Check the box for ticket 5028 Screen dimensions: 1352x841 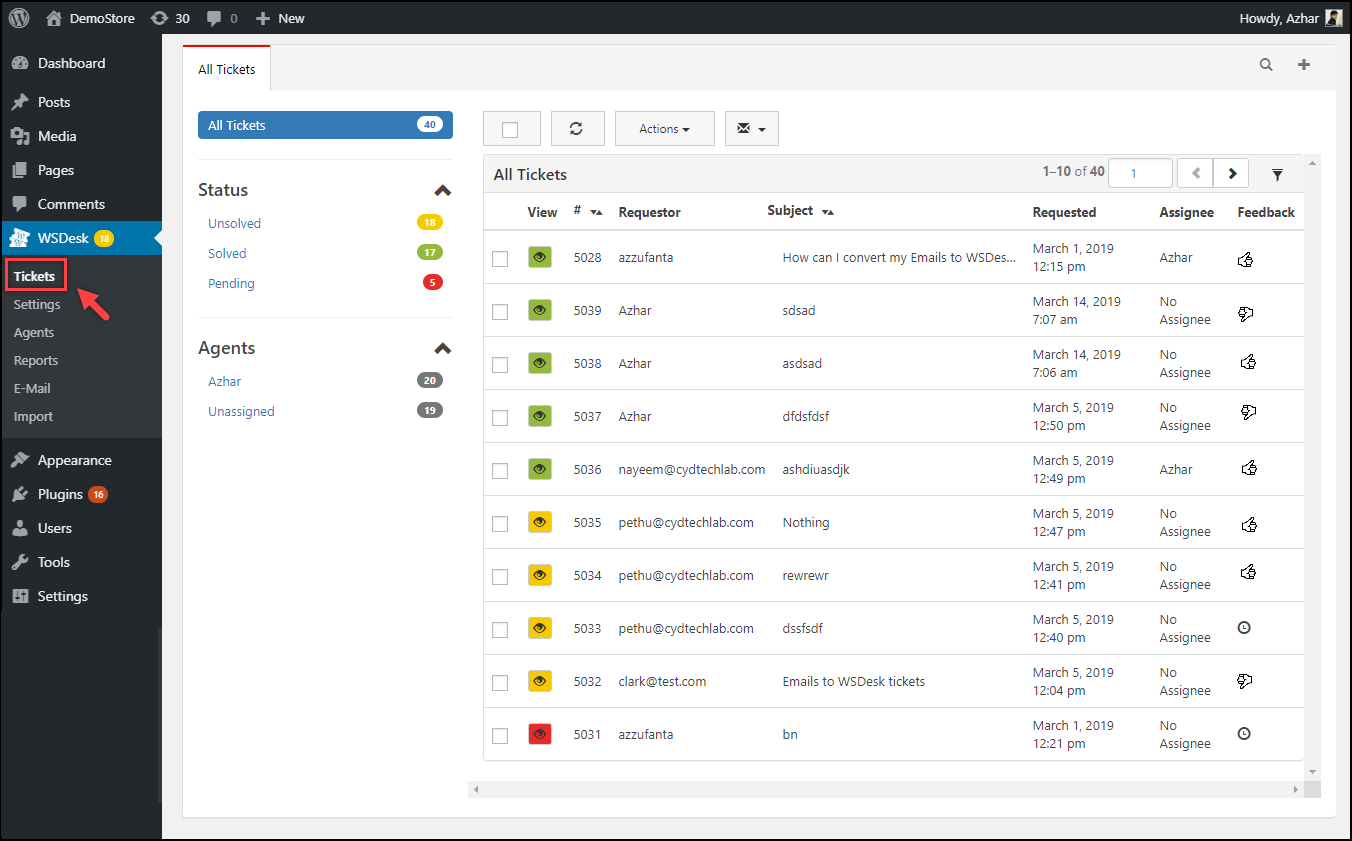[500, 259]
